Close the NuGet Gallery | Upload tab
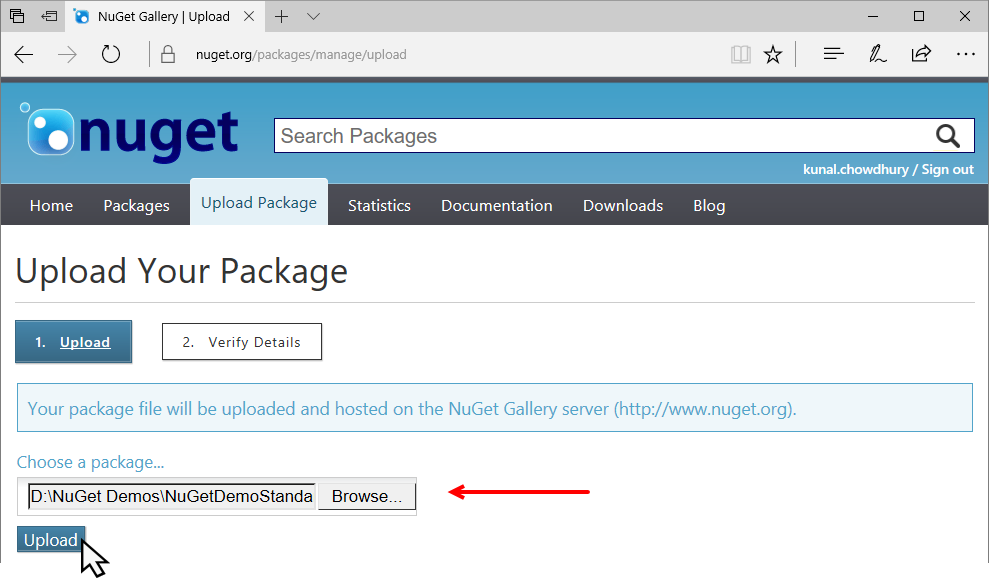Screen dimensions: 989x578 click(x=249, y=16)
